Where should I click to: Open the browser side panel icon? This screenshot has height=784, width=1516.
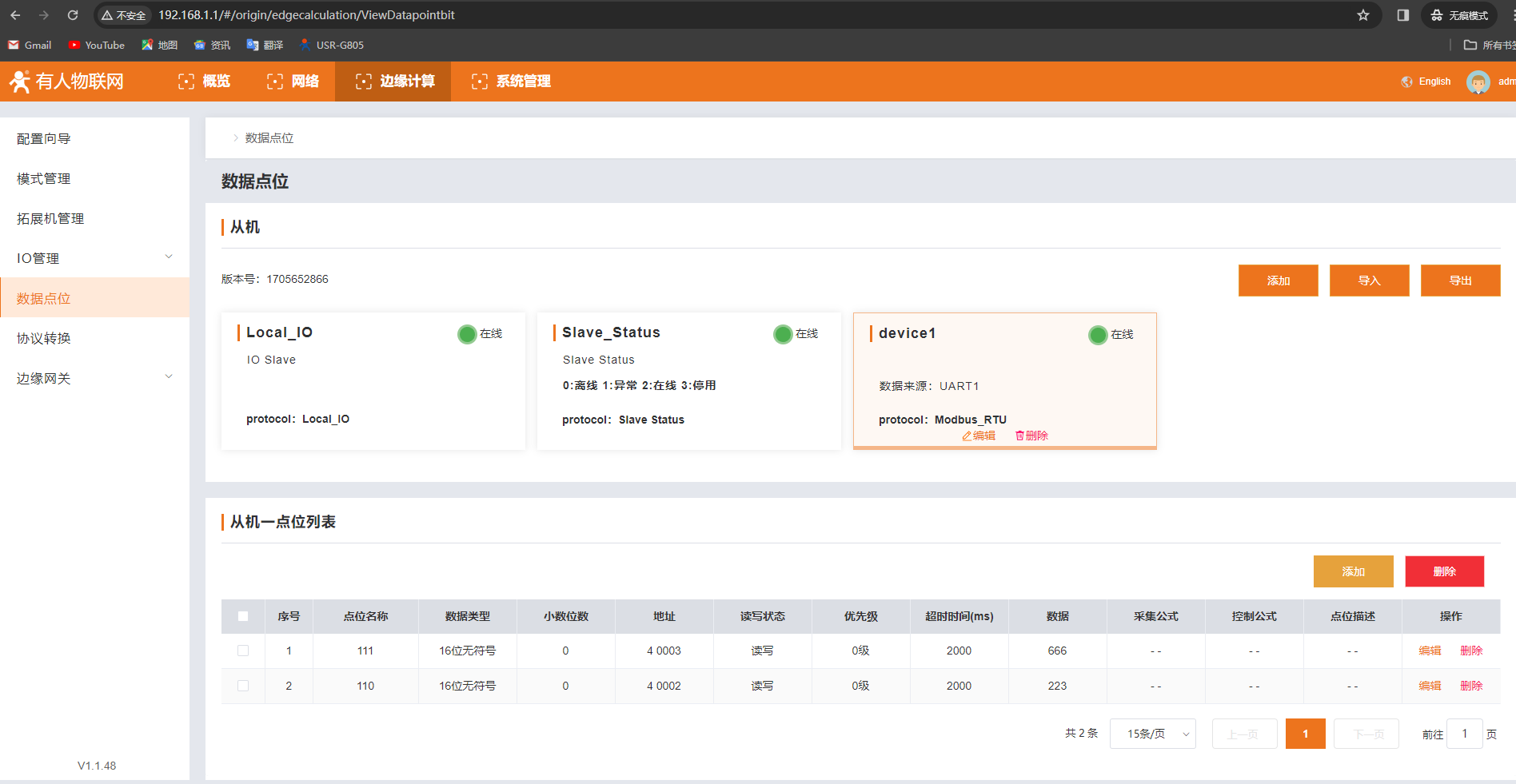point(1402,15)
